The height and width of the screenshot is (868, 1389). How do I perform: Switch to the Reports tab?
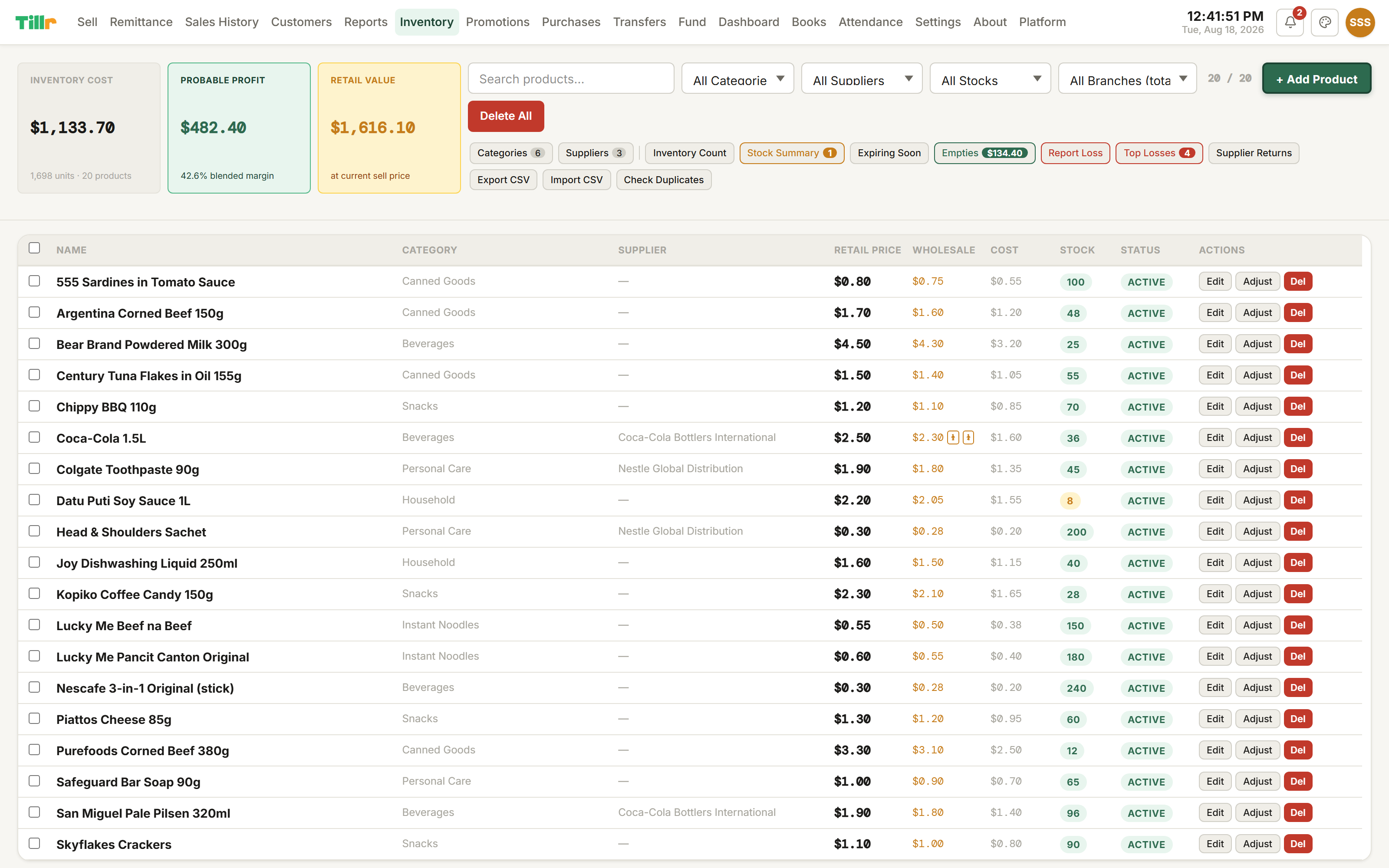tap(365, 23)
